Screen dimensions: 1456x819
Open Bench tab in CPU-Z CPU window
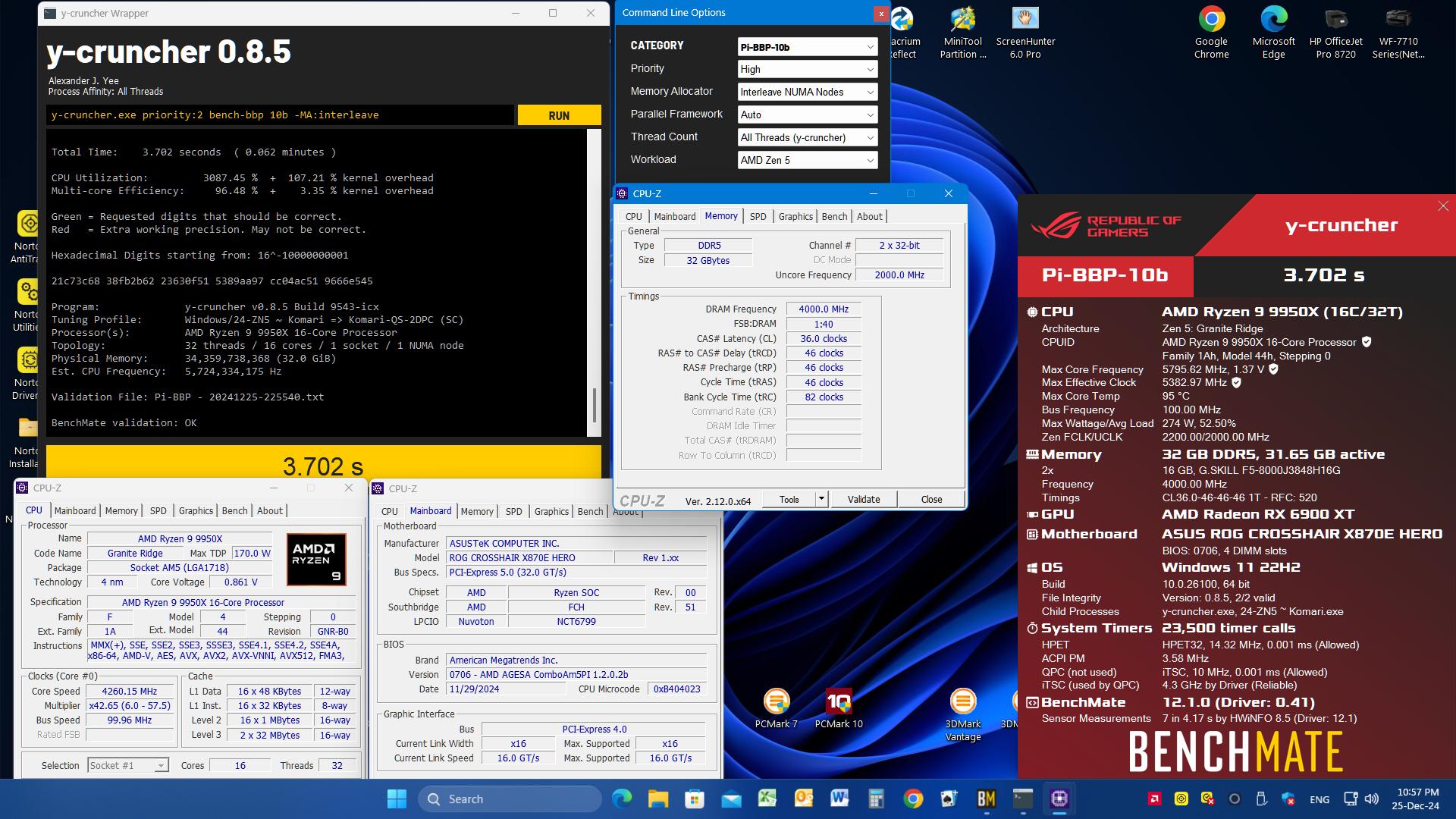234,511
